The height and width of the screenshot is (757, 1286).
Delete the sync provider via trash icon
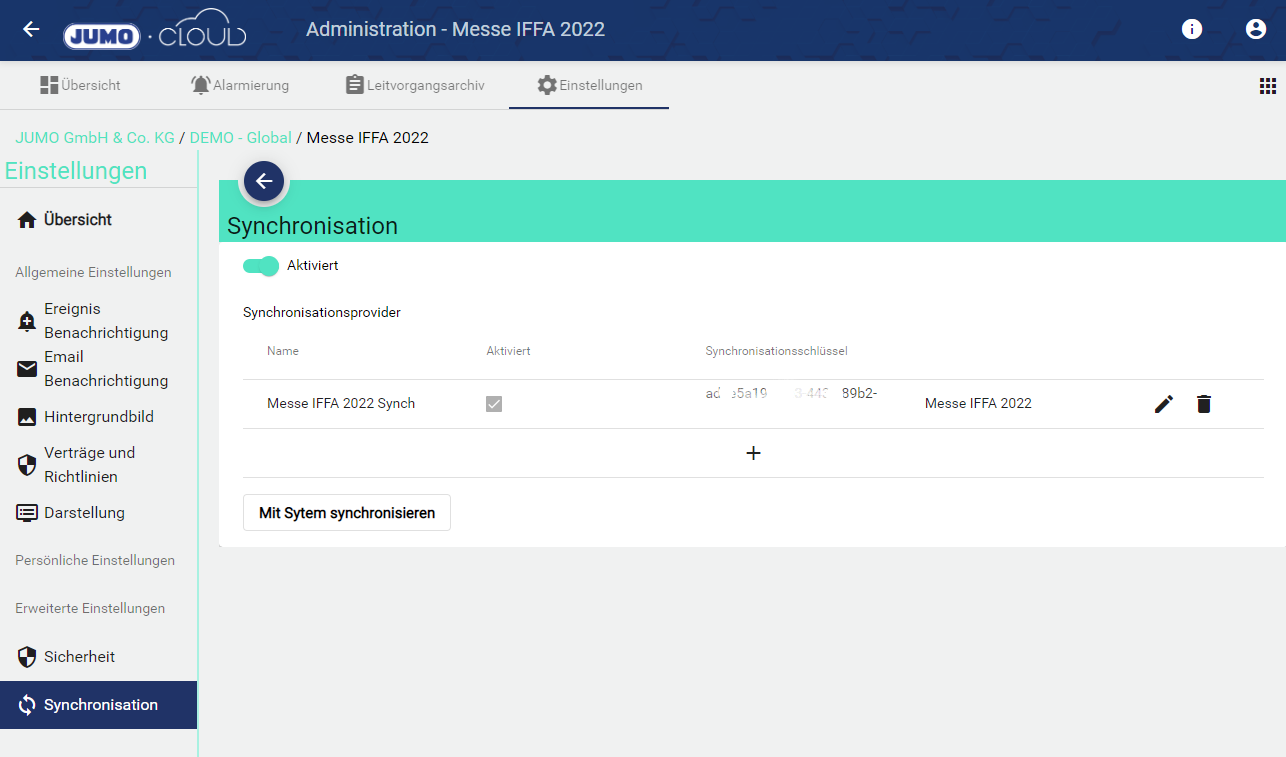point(1204,404)
